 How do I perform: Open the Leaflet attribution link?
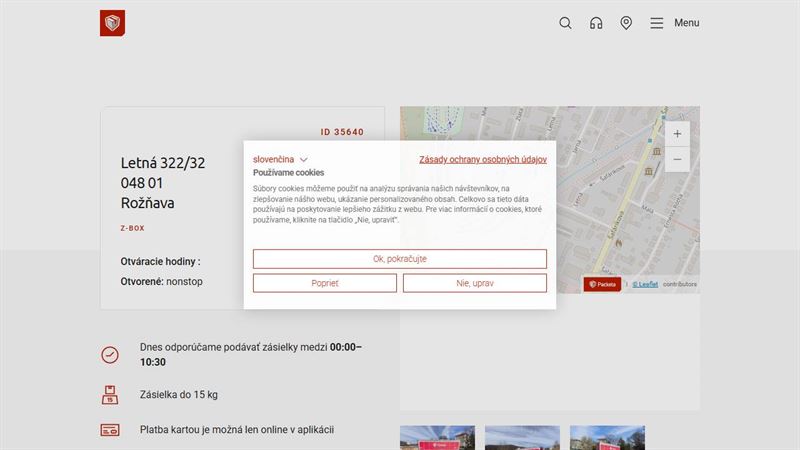645,284
